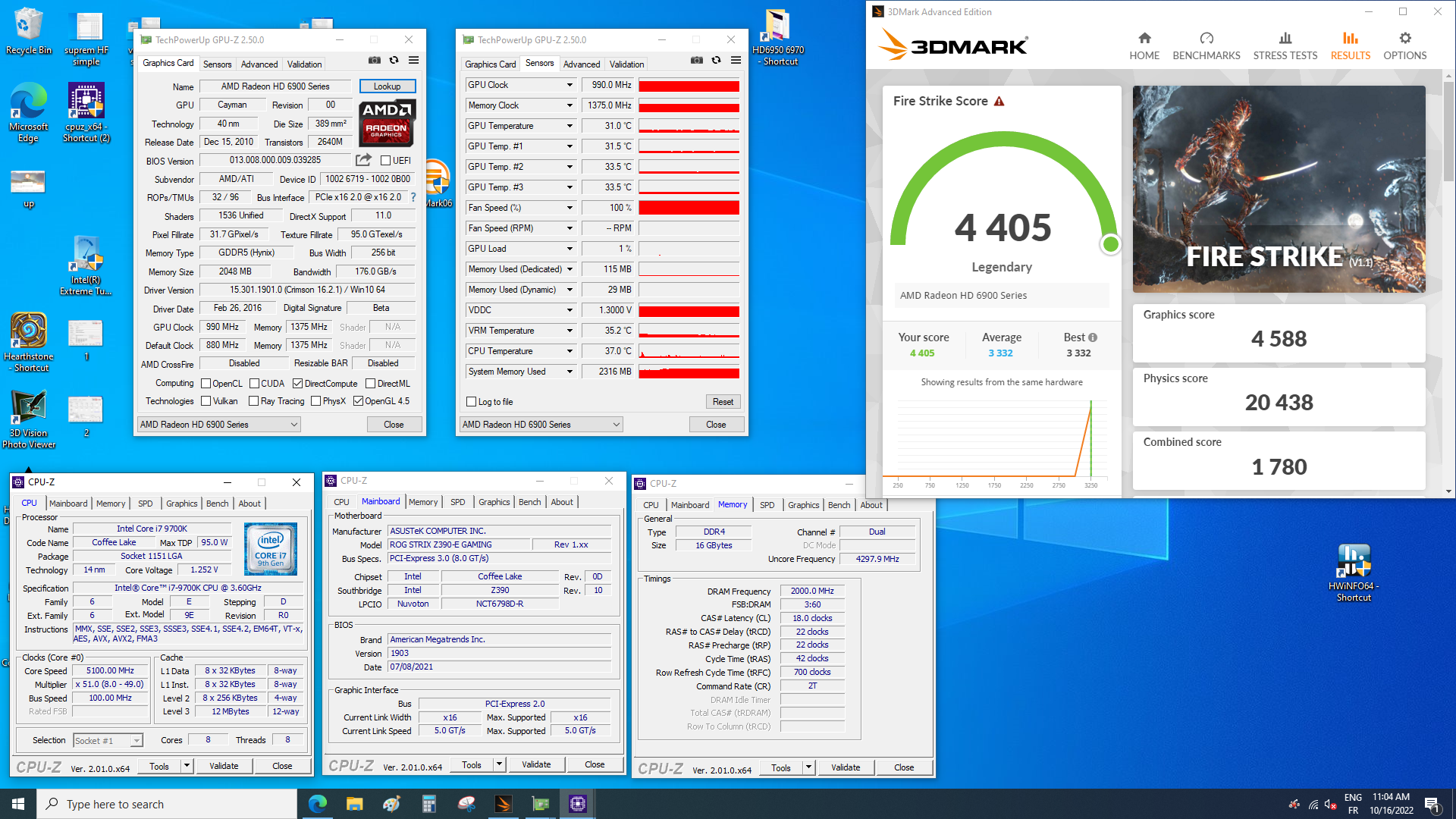Expand GPU Clock sensor dropdown
Image resolution: width=1456 pixels, height=819 pixels.
570,85
